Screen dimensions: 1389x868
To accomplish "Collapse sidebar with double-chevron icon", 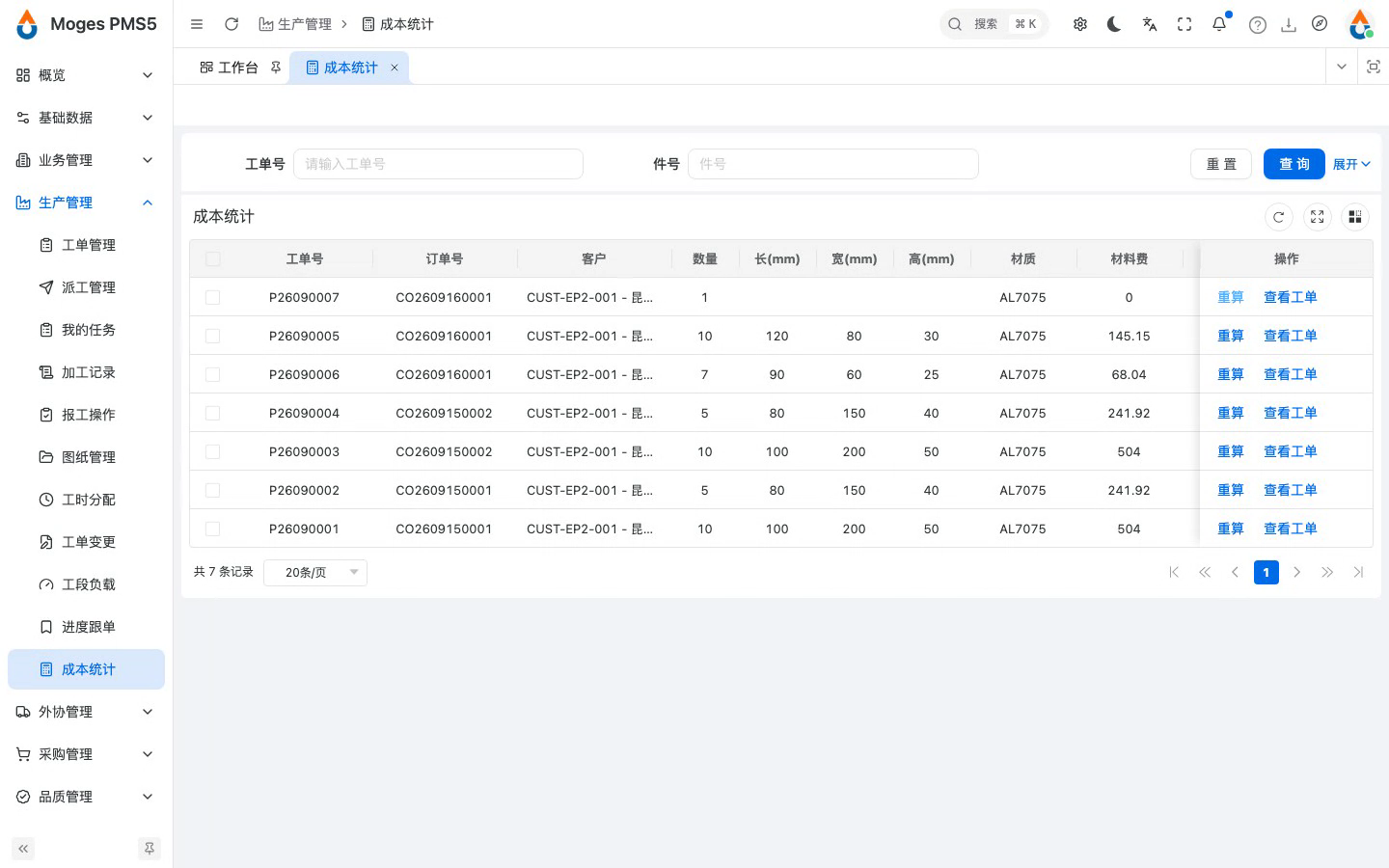I will [x=23, y=849].
